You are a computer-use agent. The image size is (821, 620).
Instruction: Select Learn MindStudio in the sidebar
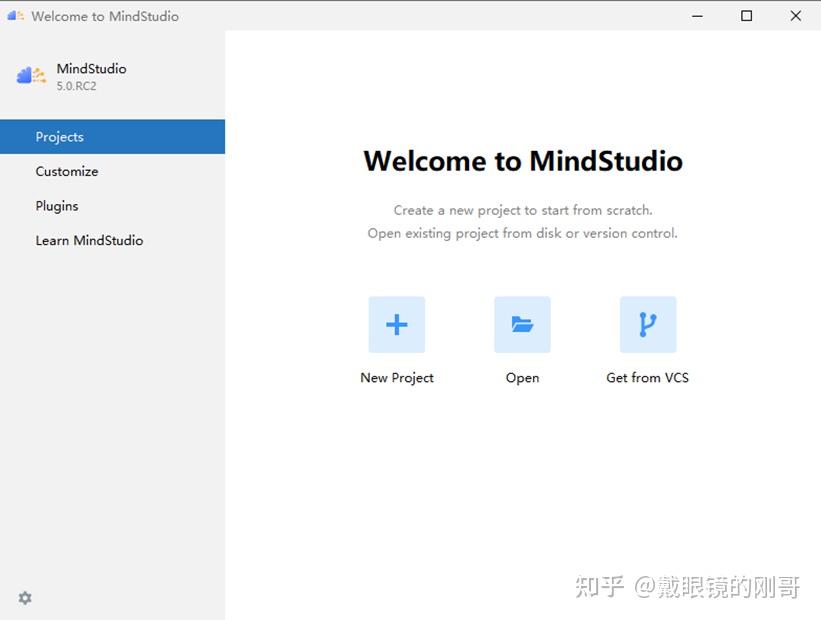[89, 240]
